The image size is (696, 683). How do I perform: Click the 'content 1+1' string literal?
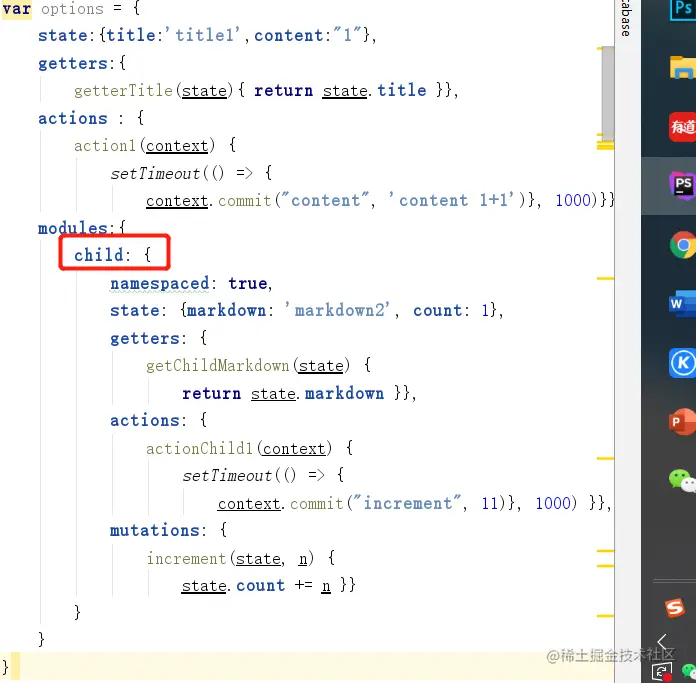pyautogui.click(x=451, y=200)
